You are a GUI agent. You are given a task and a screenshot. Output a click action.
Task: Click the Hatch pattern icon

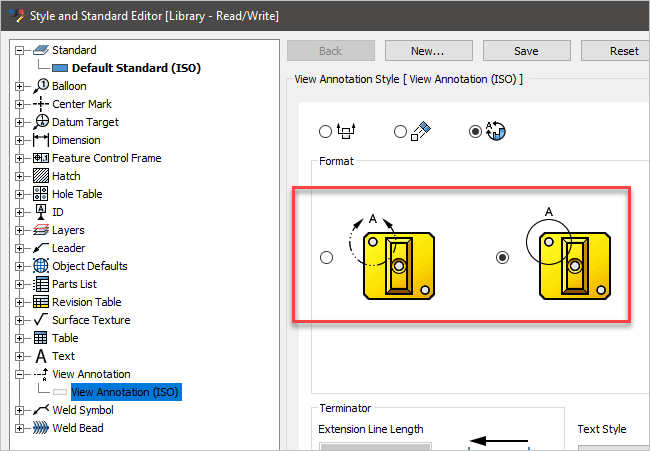point(41,176)
